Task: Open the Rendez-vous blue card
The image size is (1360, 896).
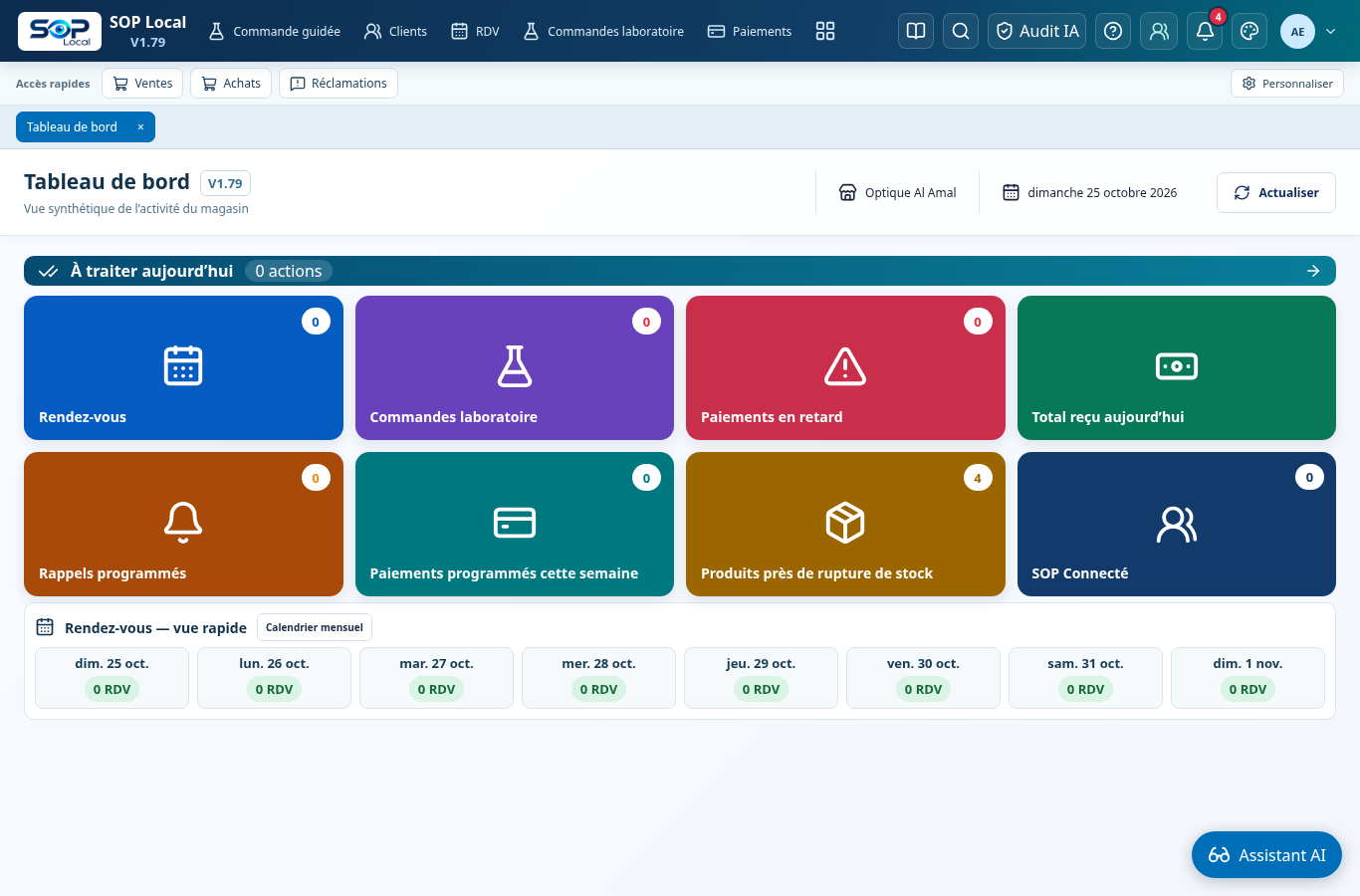Action: tap(183, 367)
